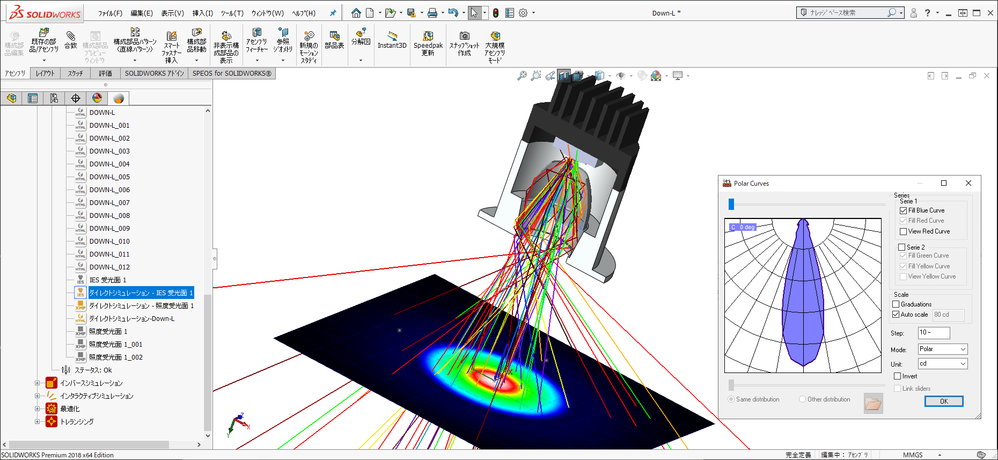Open the 編集(E) menu
998x460 pixels.
pyautogui.click(x=141, y=13)
